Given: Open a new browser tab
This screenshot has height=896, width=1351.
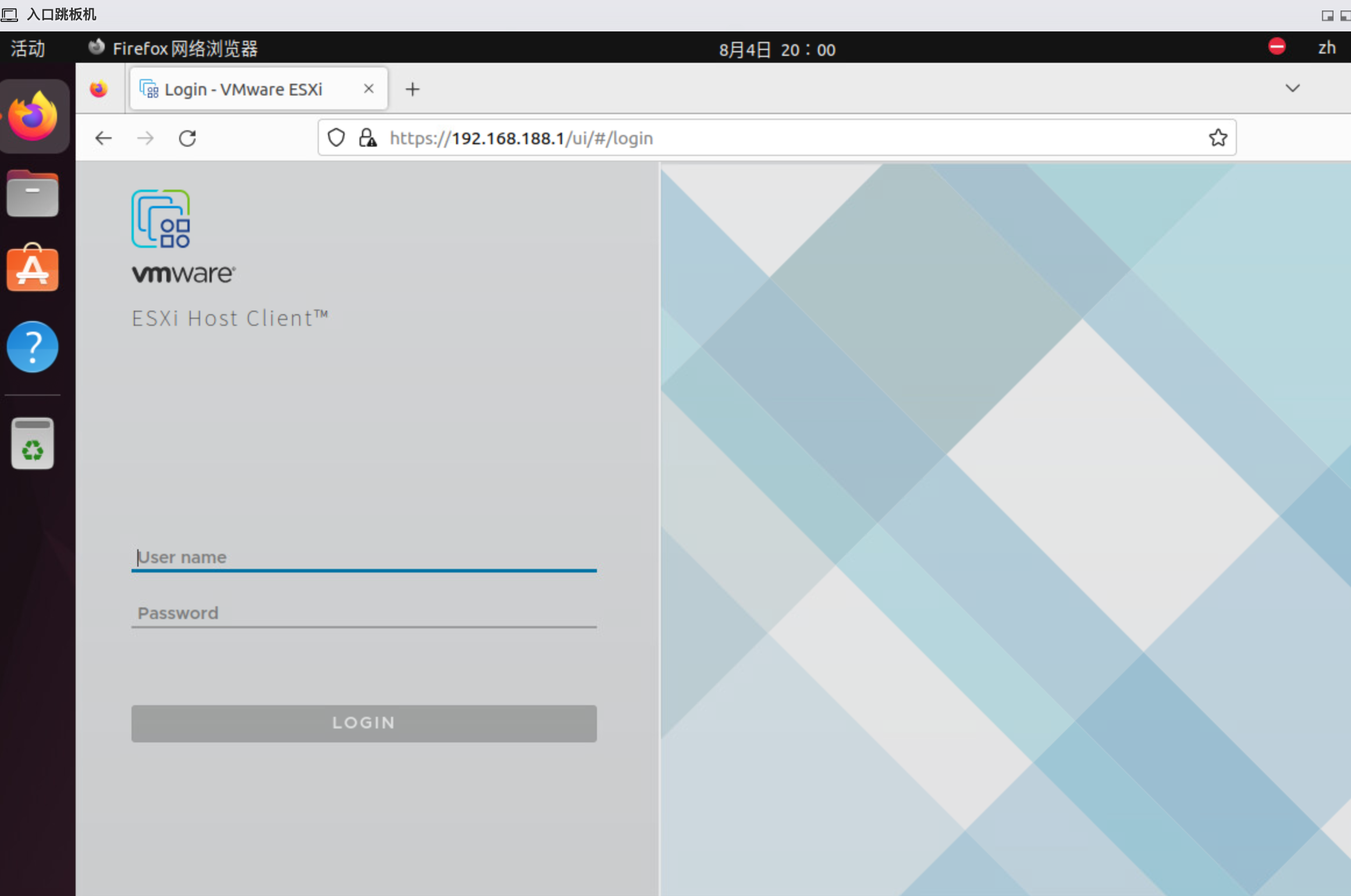Looking at the screenshot, I should [413, 89].
